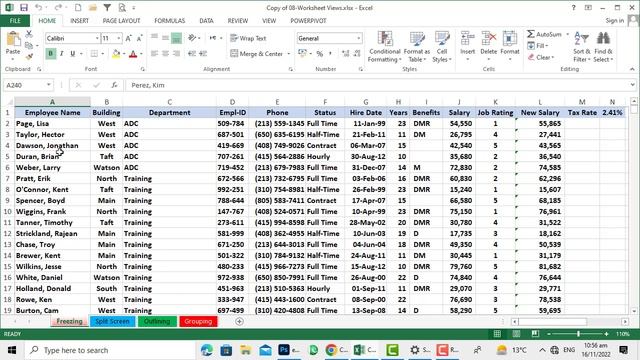Open the Find & Select menu
This screenshot has height=360, width=640.
click(x=603, y=47)
